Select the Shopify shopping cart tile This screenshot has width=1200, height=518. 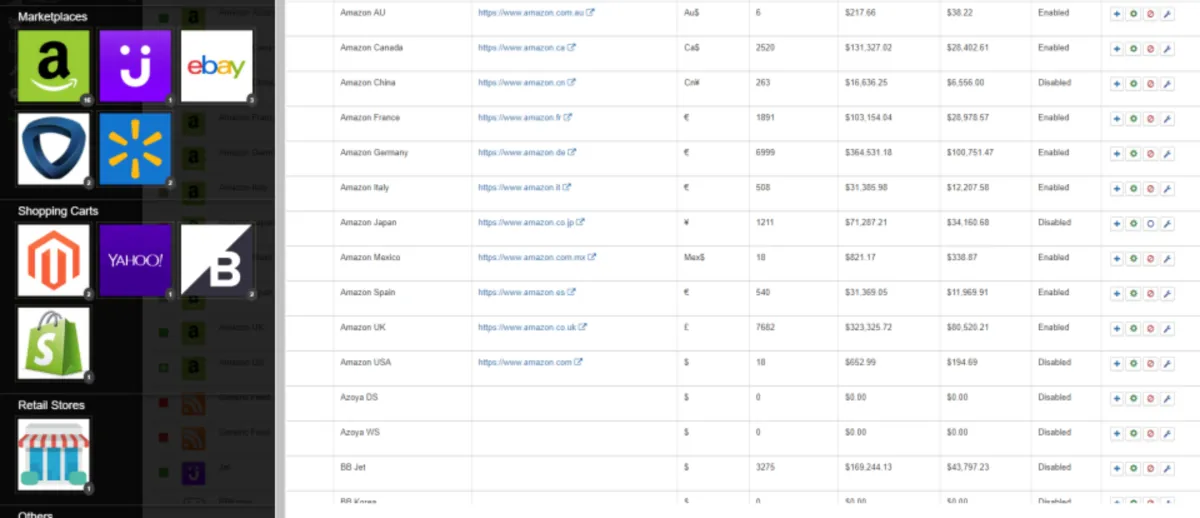point(54,343)
